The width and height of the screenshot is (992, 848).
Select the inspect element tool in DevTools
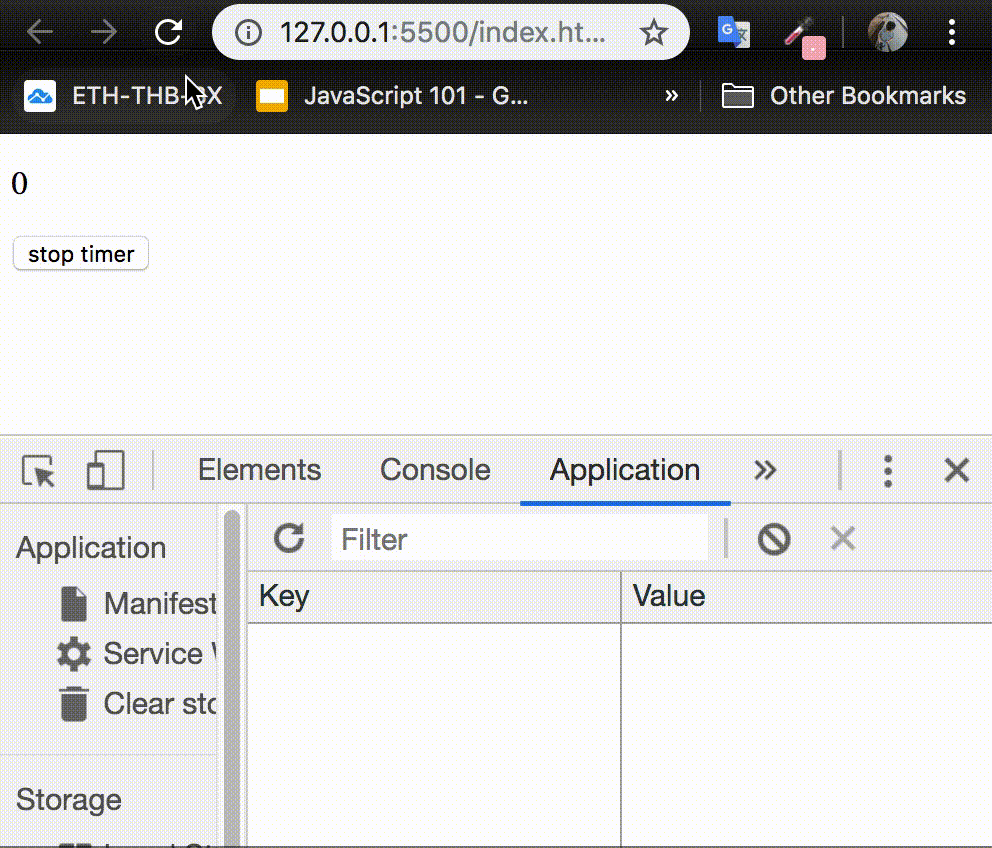point(36,470)
